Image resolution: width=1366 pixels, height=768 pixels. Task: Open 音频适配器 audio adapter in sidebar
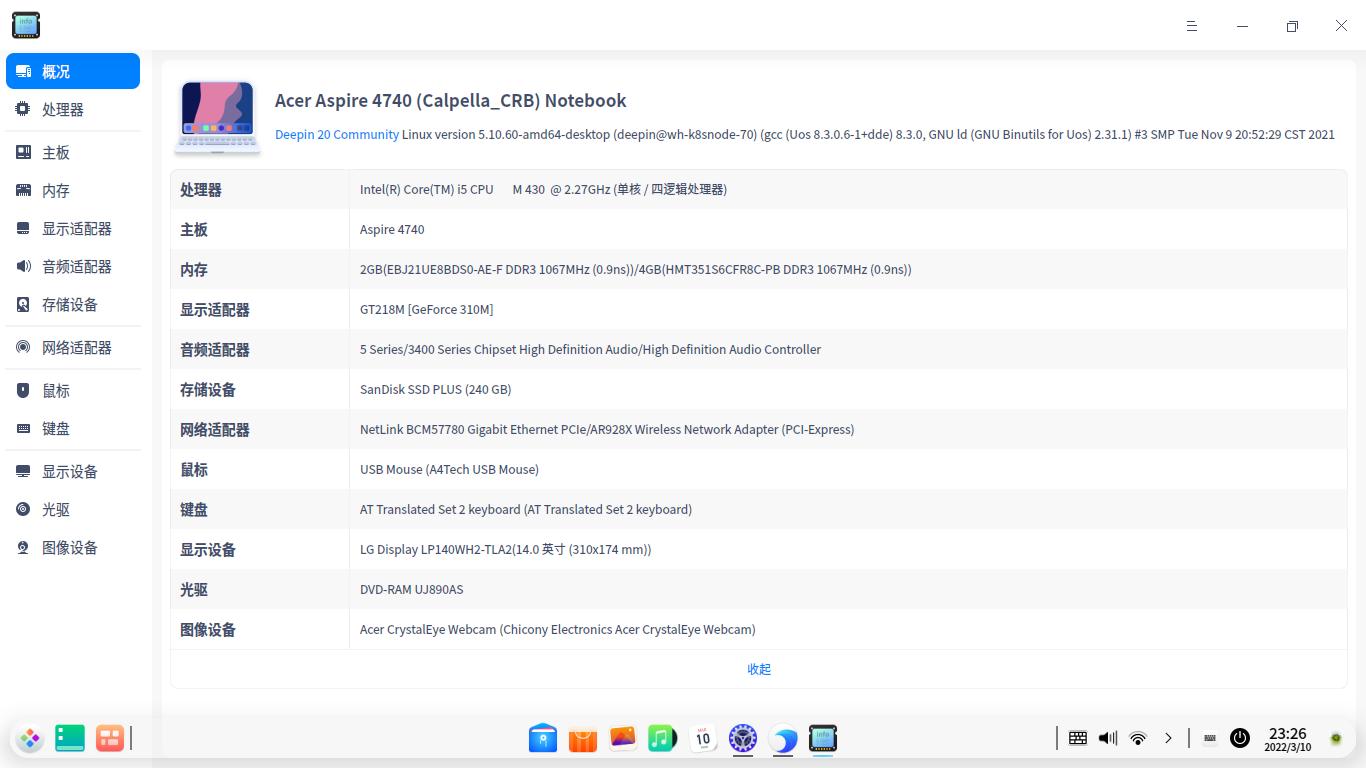click(x=73, y=266)
